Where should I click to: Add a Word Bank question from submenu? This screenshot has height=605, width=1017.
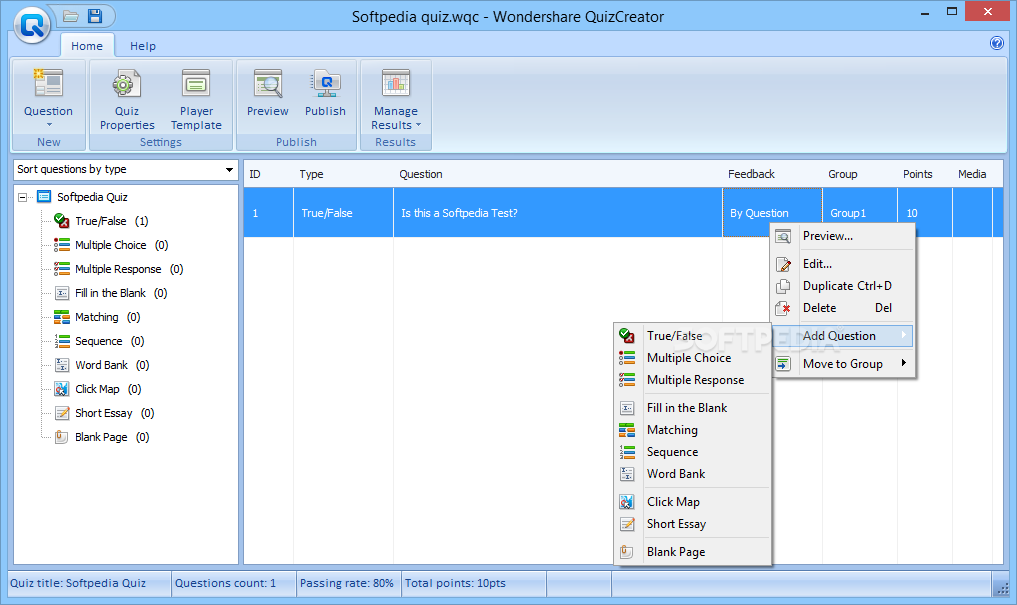coord(693,474)
